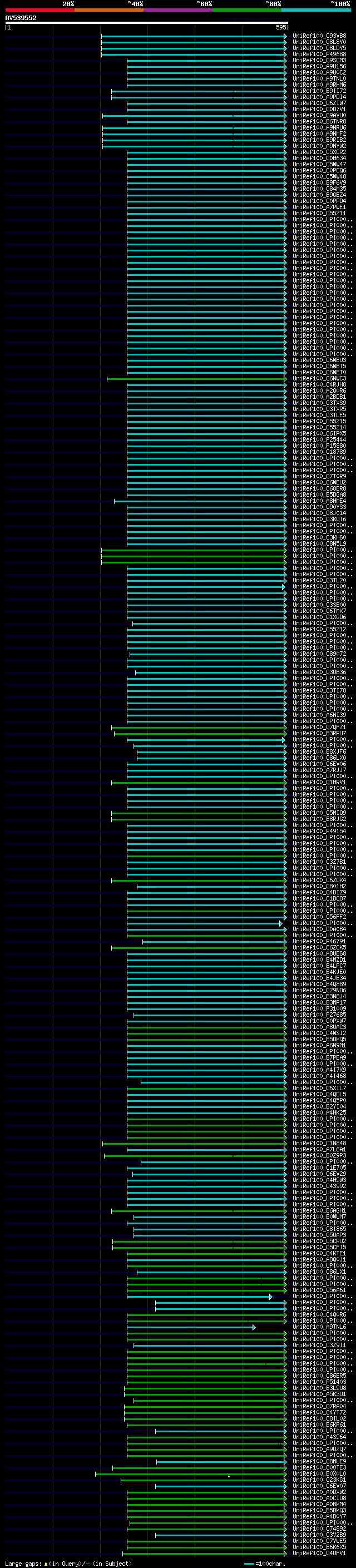Image resolution: width=356 pixels, height=1568 pixels.
Task: Click the green ~80% color scale segment
Action: click(247, 10)
